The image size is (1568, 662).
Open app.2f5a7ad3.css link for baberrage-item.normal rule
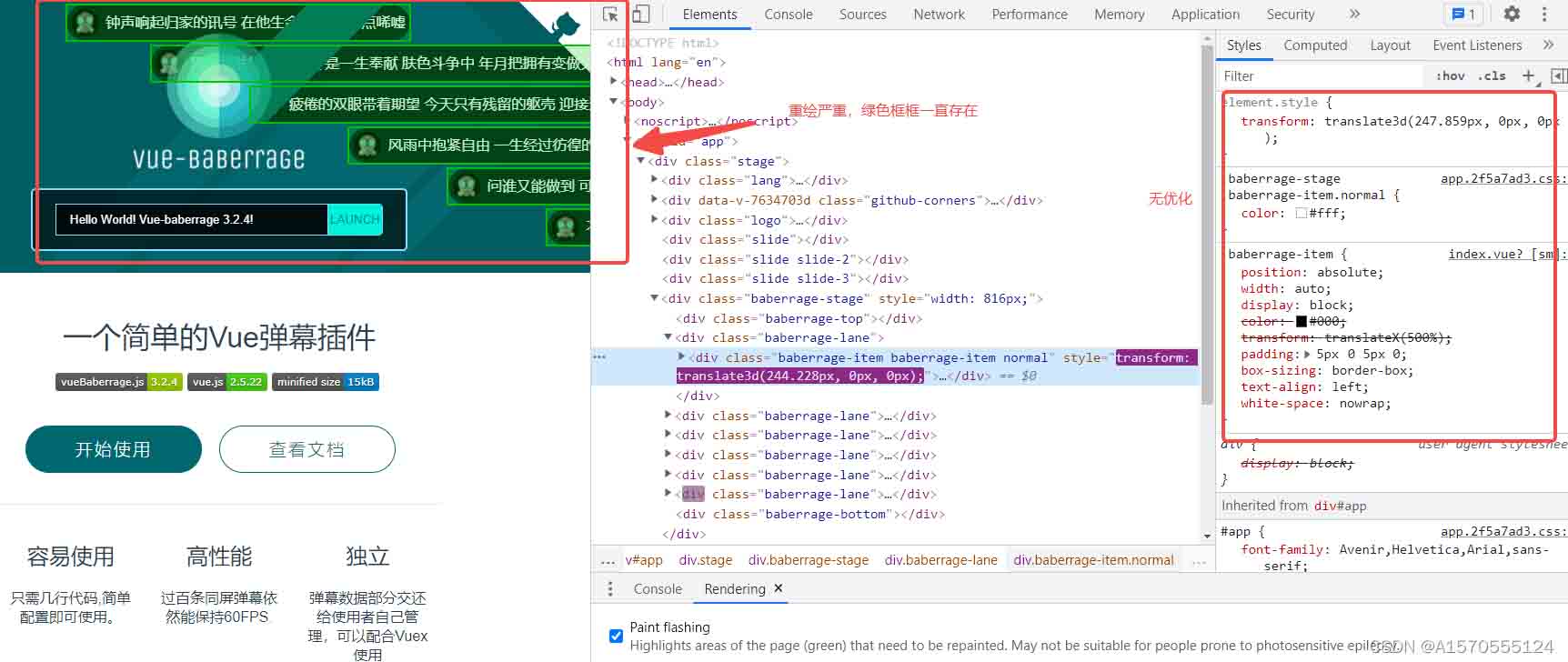(x=1503, y=179)
